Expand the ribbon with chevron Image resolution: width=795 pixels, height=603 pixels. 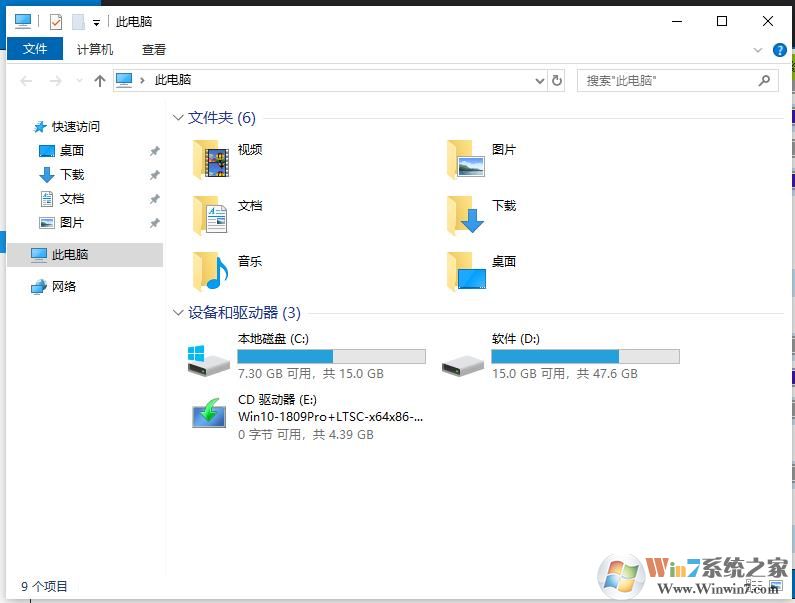(757, 50)
